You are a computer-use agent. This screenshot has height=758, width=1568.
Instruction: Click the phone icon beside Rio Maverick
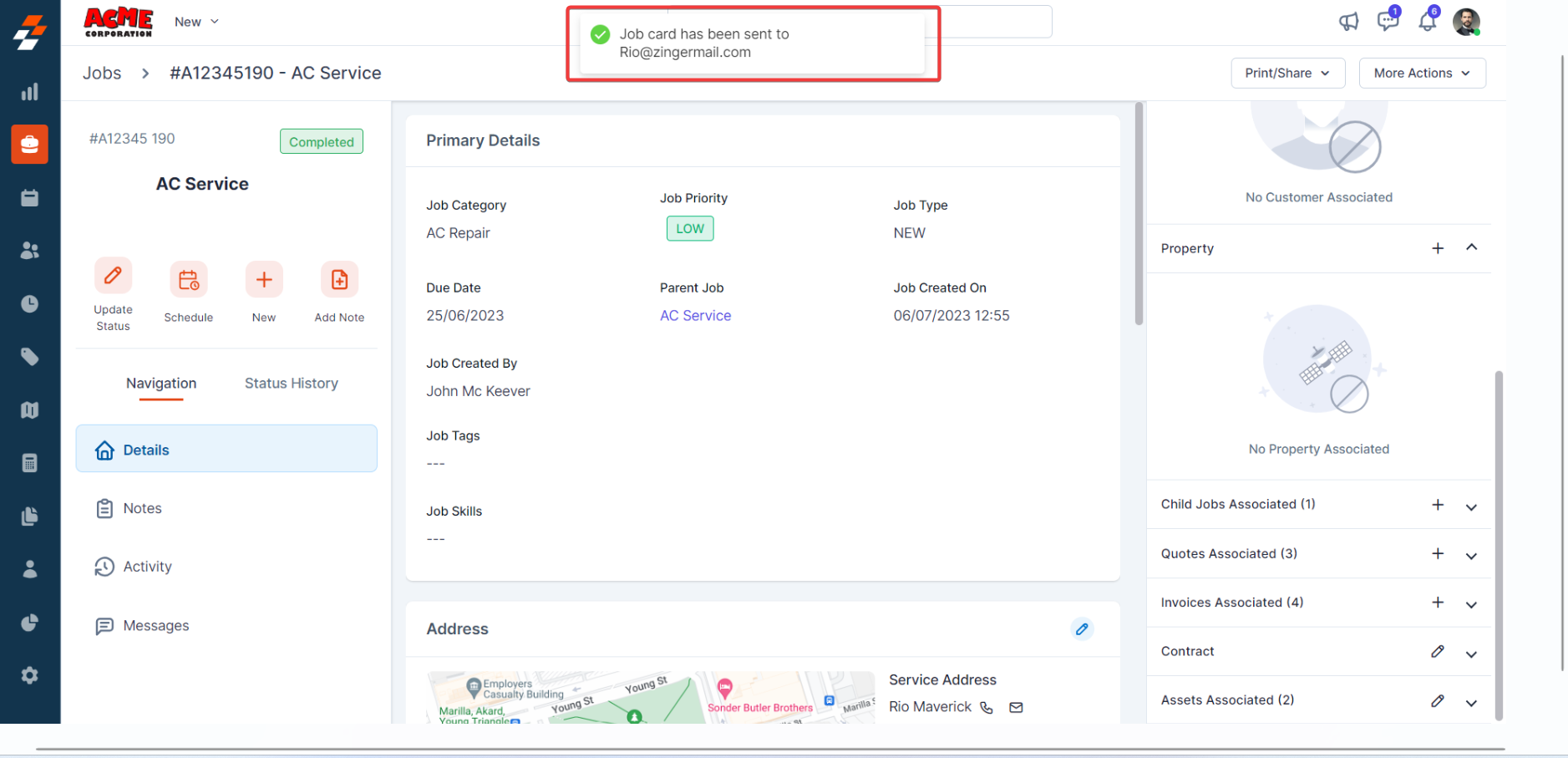pos(987,708)
